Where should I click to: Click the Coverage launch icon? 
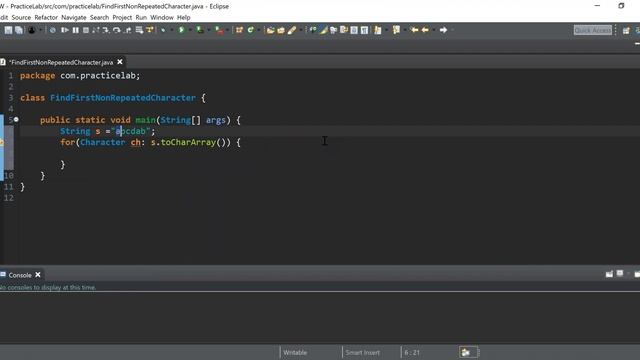tap(200, 30)
